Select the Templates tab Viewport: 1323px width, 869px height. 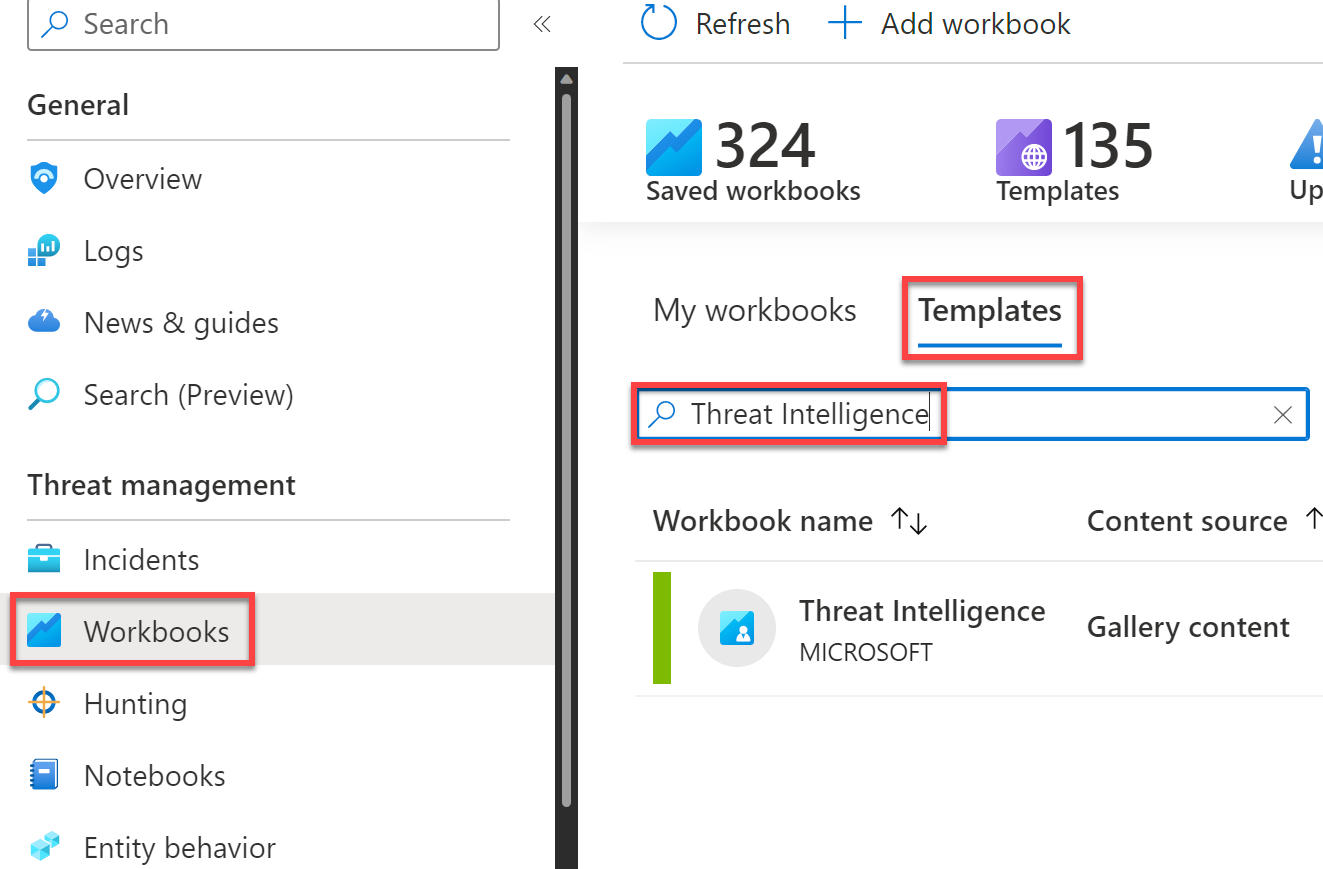[x=990, y=313]
